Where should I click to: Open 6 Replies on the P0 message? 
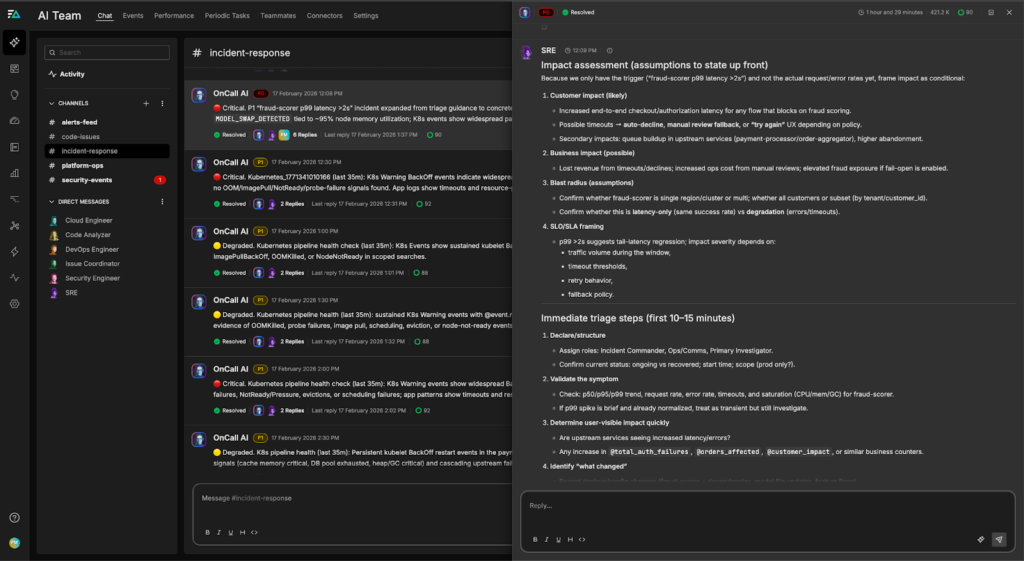304,134
